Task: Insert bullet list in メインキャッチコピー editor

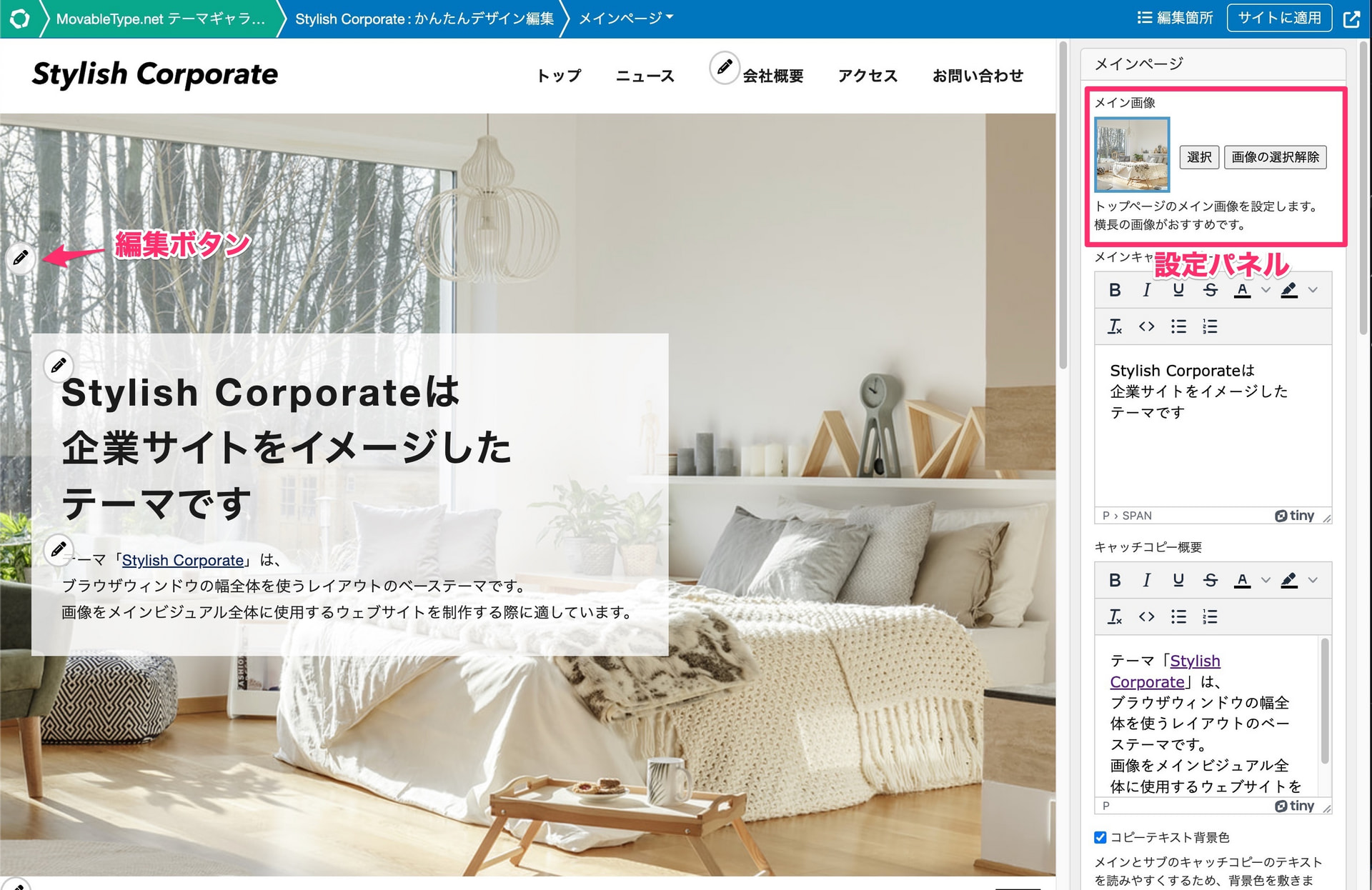Action: 1178,326
